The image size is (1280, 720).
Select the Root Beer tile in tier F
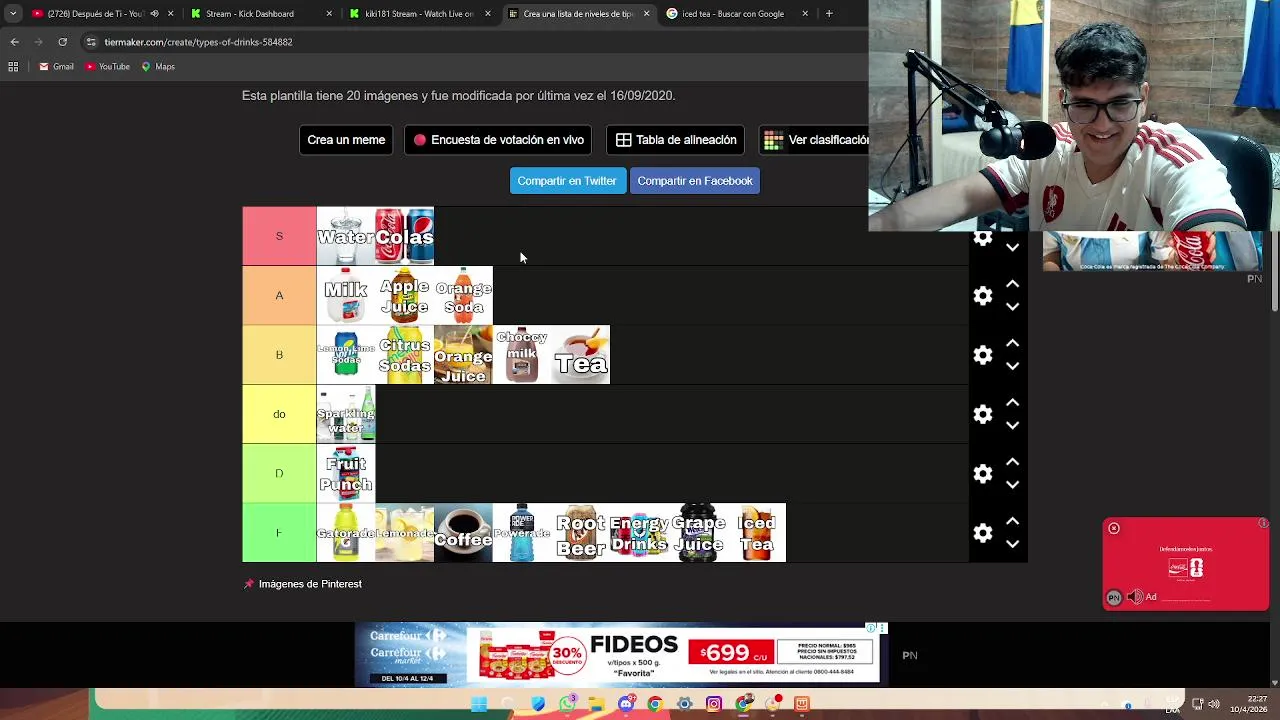click(581, 533)
